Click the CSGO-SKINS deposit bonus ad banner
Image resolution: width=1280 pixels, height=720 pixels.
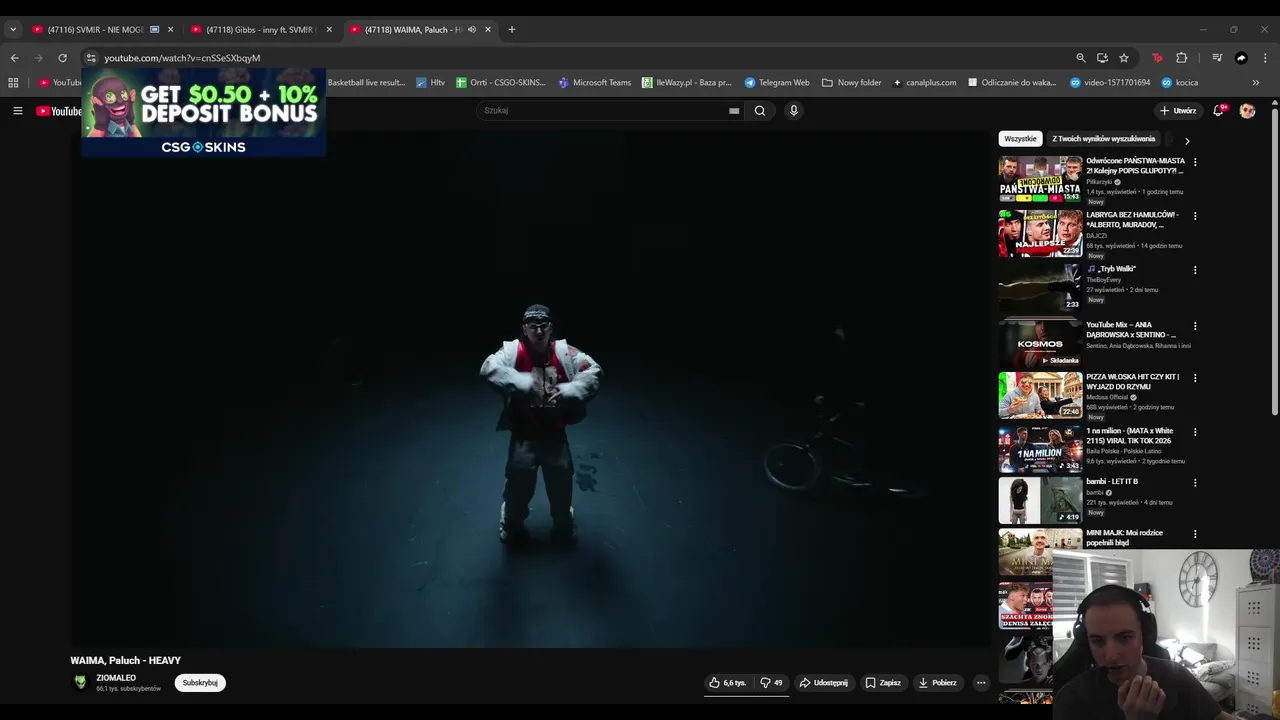coord(203,113)
